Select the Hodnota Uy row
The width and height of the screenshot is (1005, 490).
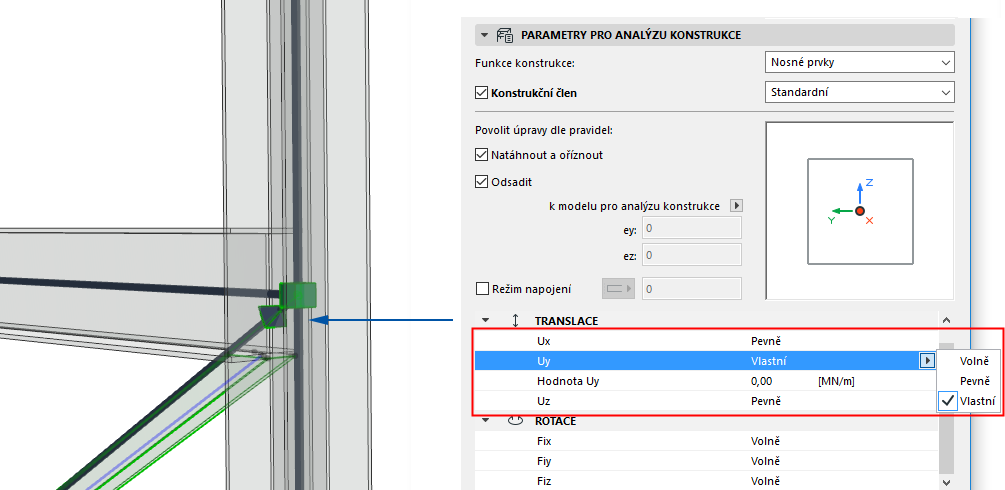[705, 381]
